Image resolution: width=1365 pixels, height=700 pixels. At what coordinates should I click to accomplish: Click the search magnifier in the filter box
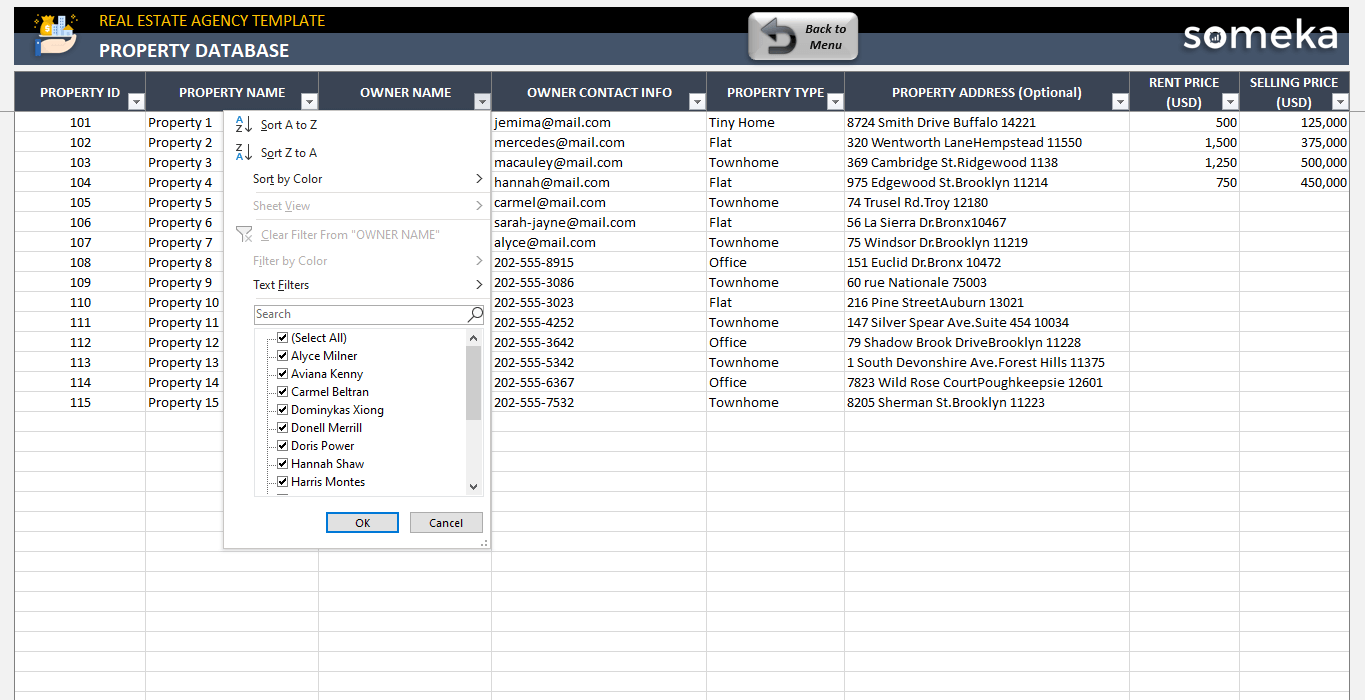pyautogui.click(x=474, y=314)
